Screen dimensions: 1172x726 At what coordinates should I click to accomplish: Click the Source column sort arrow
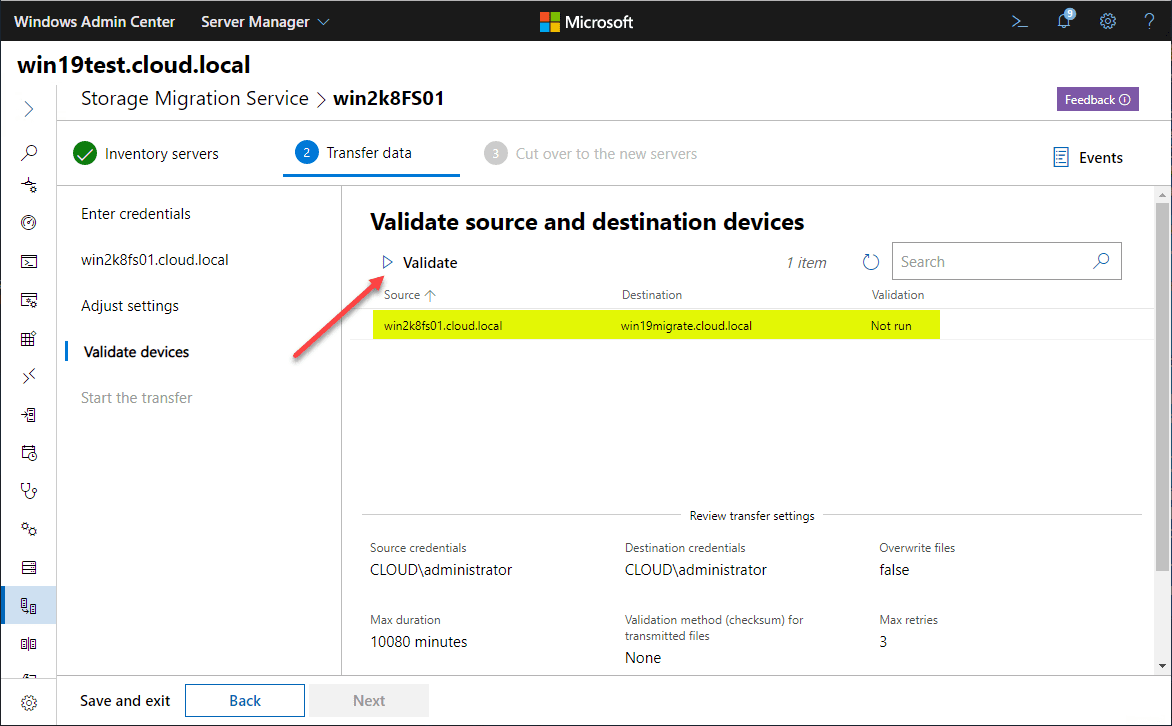pos(430,295)
